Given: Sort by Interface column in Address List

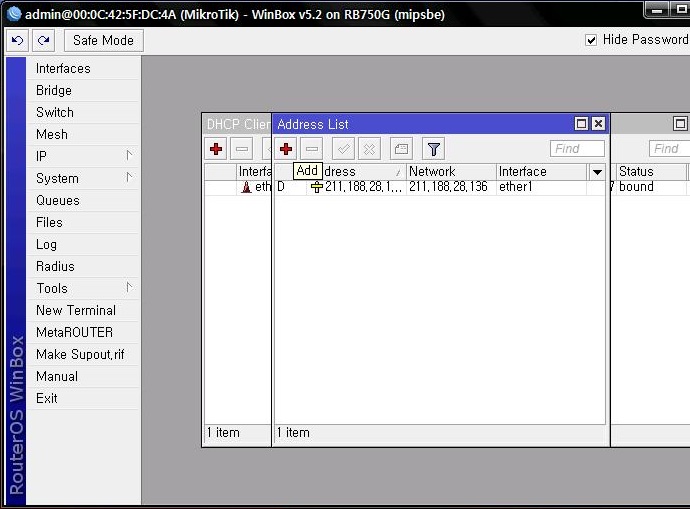Looking at the screenshot, I should pyautogui.click(x=542, y=172).
